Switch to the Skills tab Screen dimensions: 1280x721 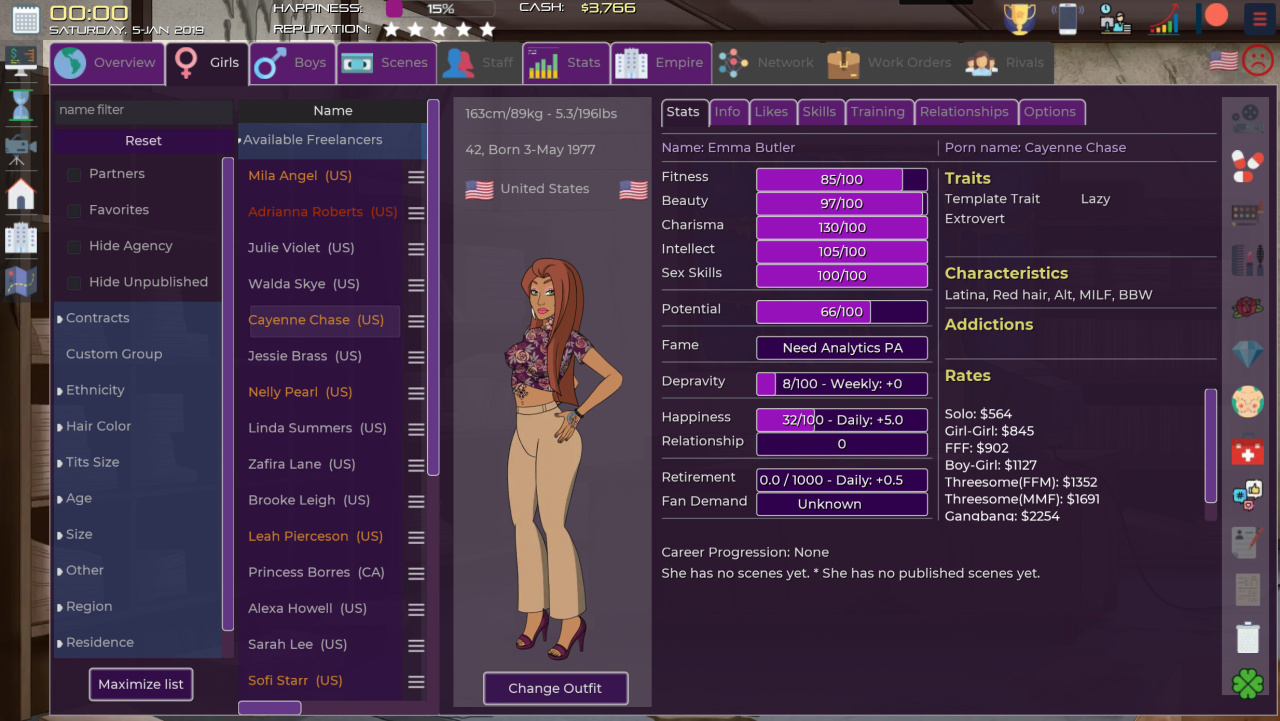[819, 112]
